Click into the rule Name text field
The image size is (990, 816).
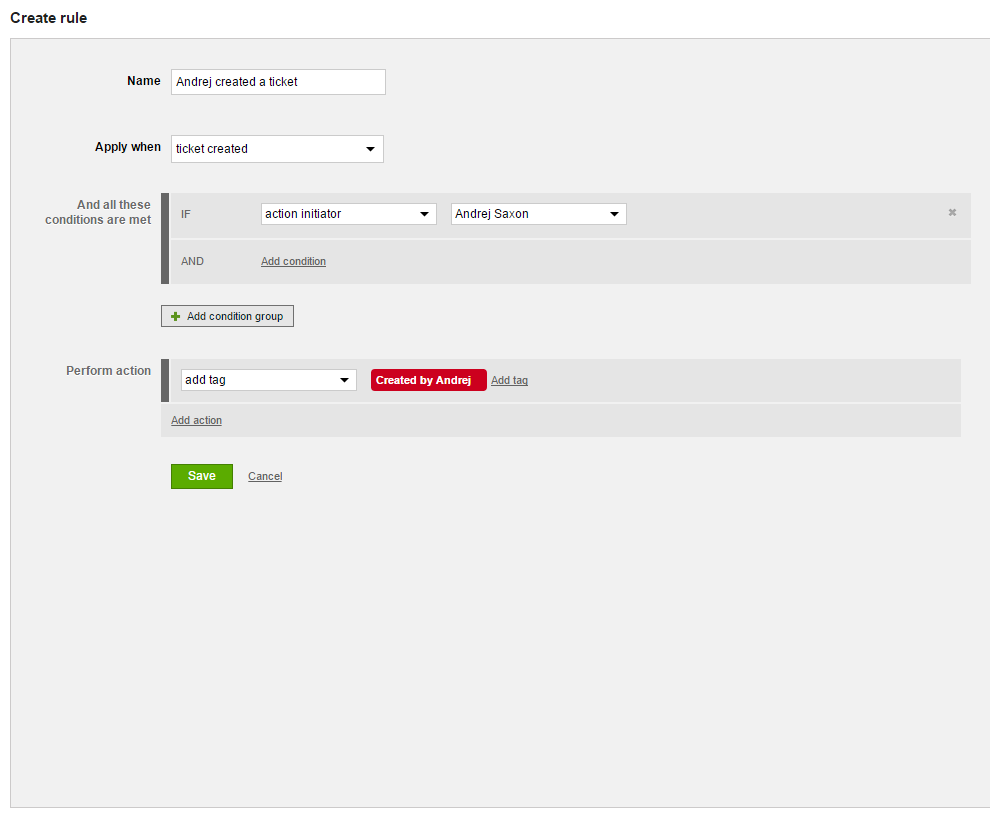278,82
